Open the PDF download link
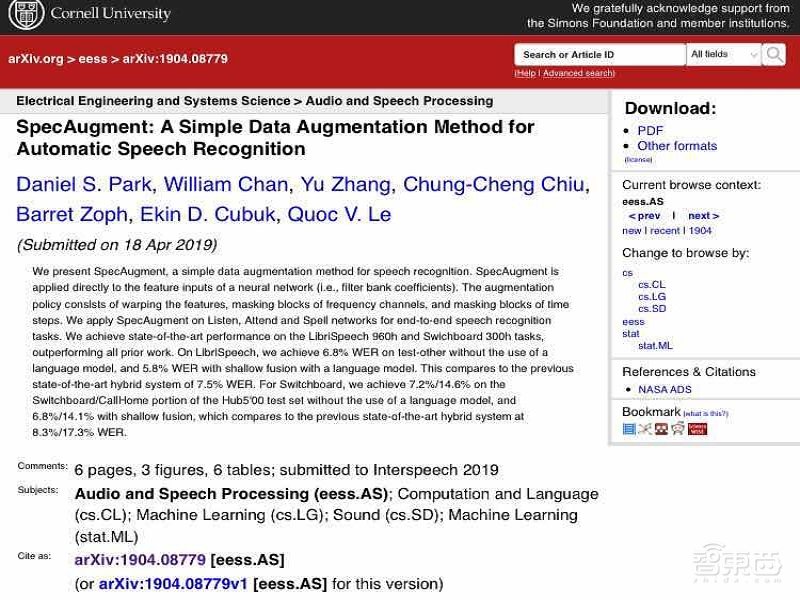 pos(650,130)
